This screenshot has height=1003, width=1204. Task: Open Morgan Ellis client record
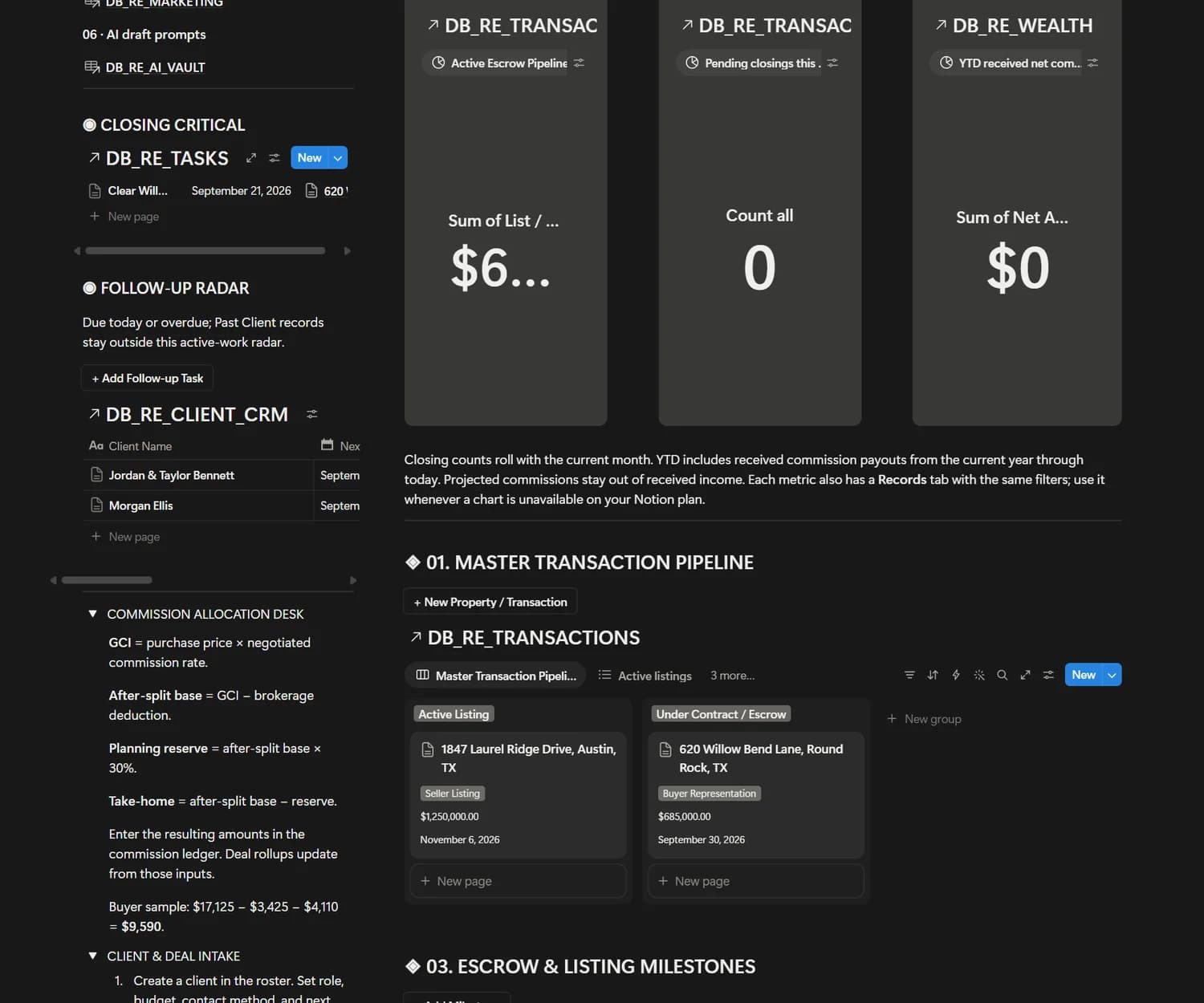[140, 506]
